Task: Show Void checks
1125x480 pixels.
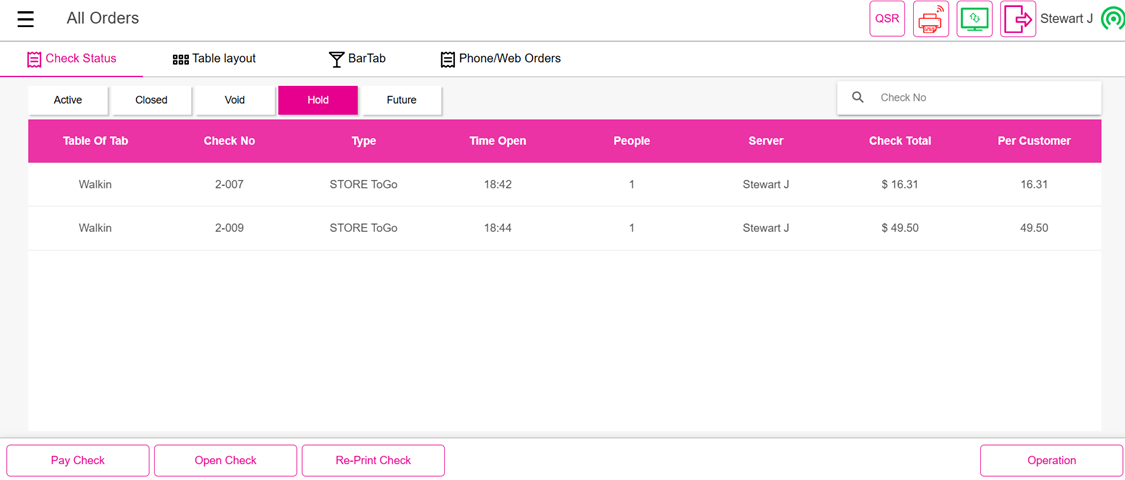Action: 235,100
